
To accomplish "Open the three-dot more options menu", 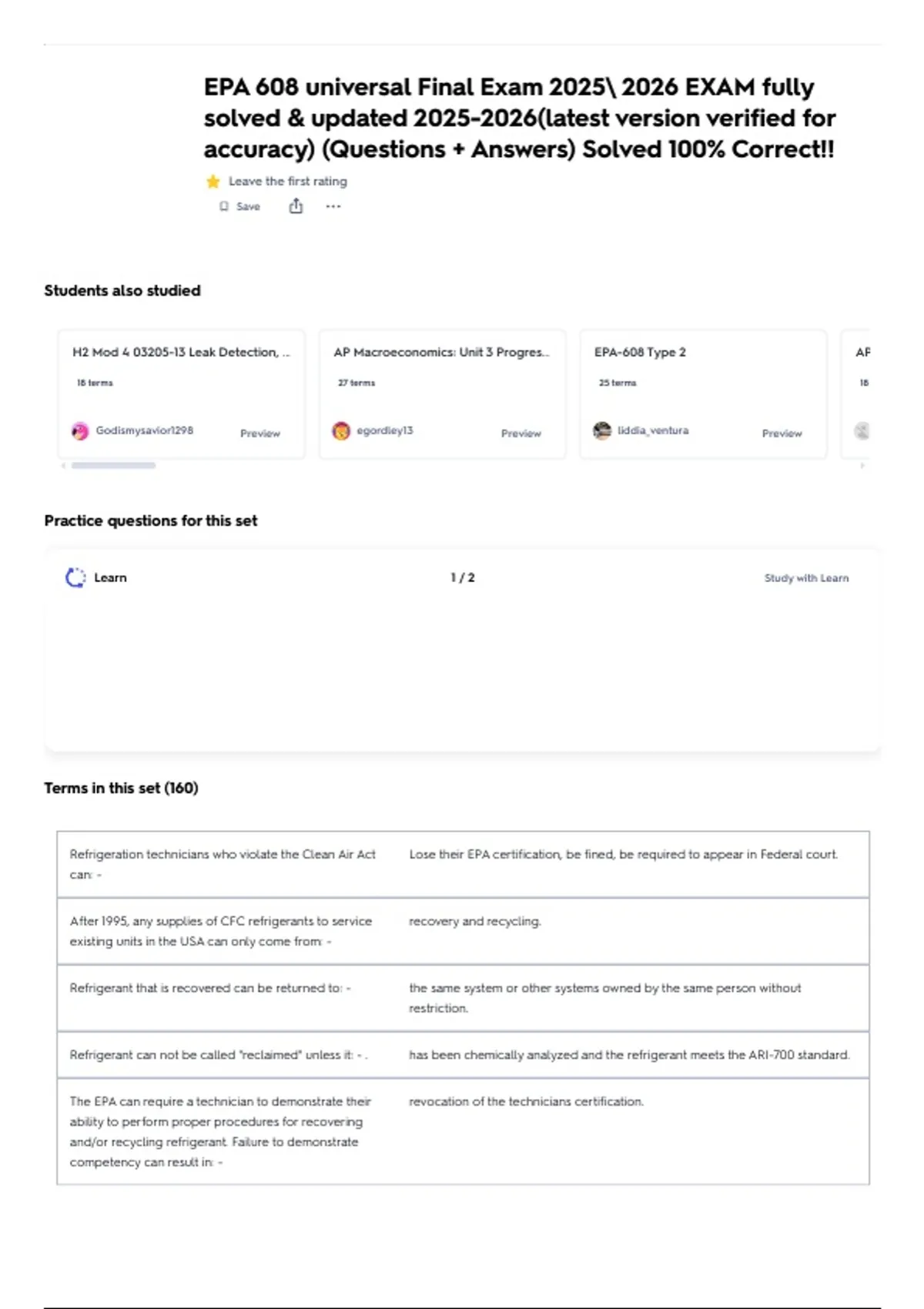I will point(333,206).
